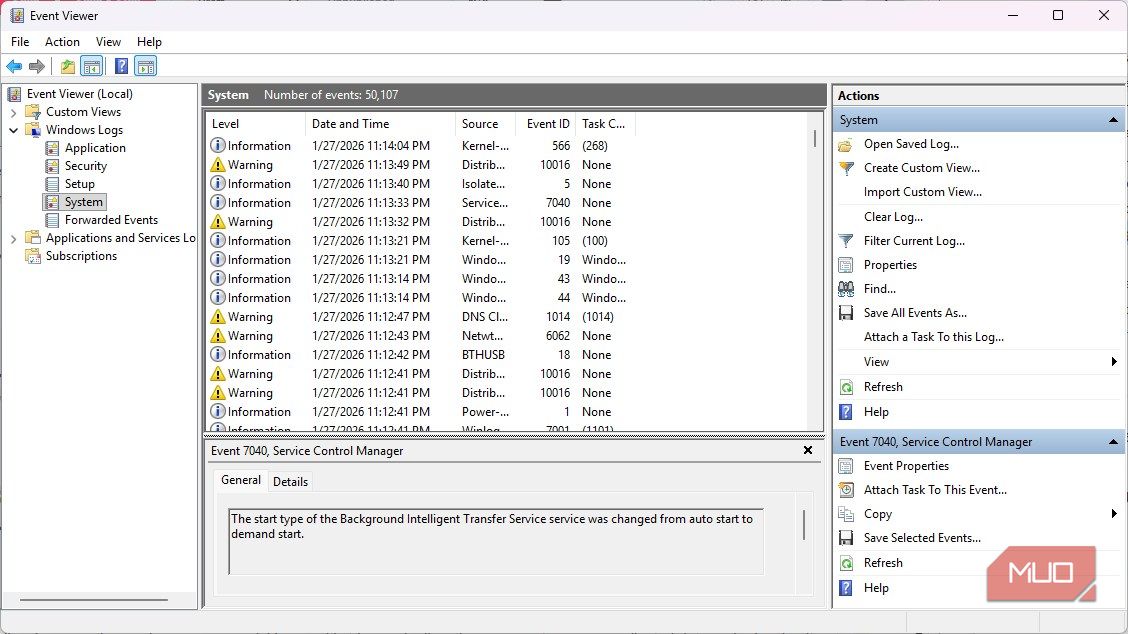This screenshot has height=634, width=1128.
Task: Expand the Applications and Services Logs node
Action: pos(13,239)
